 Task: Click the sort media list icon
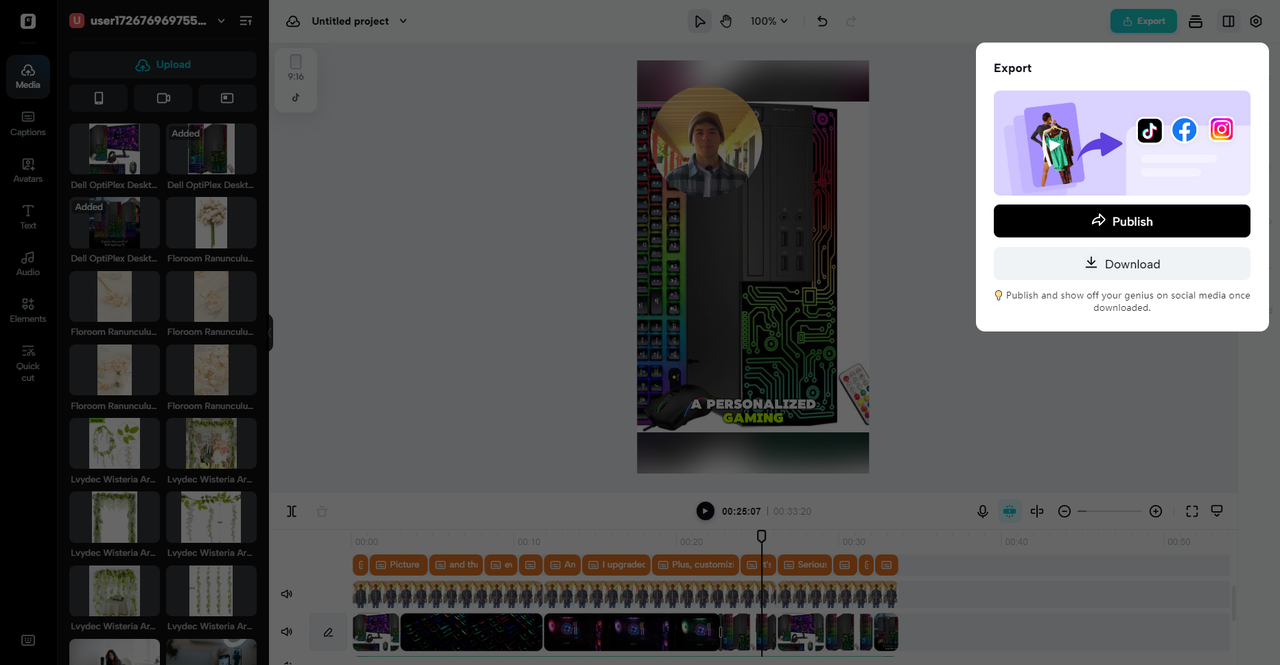[x=246, y=21]
